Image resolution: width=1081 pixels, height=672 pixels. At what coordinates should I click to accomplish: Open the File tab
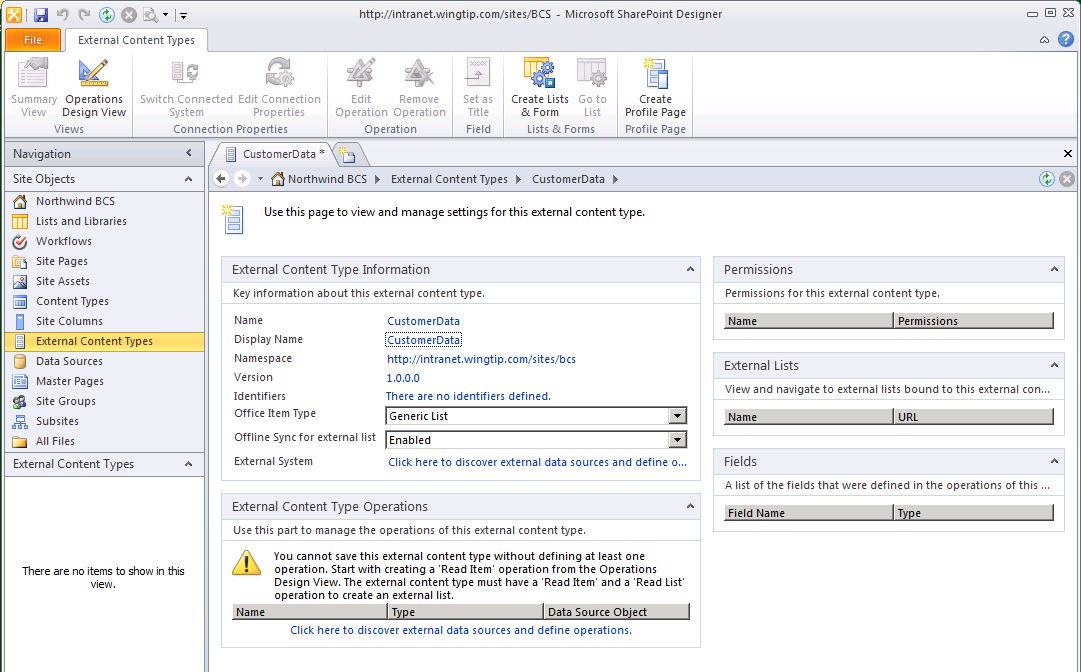coord(32,40)
